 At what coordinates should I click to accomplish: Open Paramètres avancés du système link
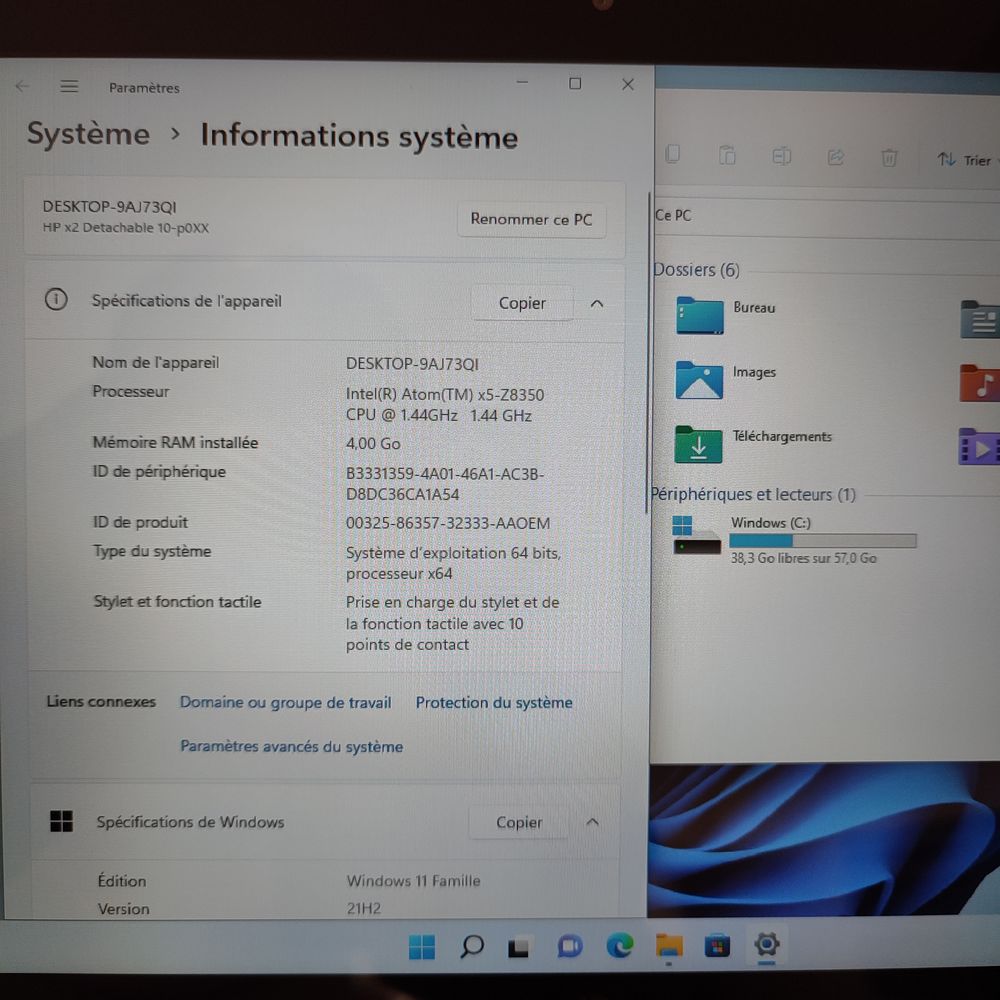point(291,746)
